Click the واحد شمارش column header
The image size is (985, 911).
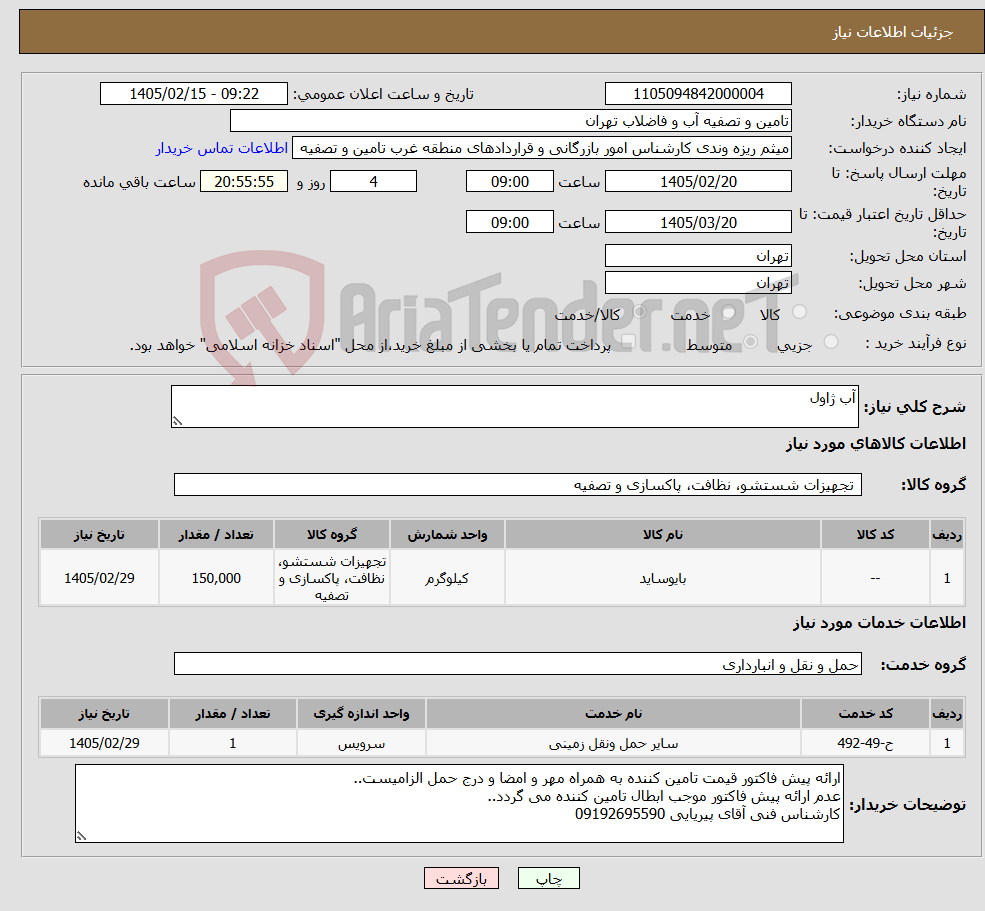click(x=447, y=534)
